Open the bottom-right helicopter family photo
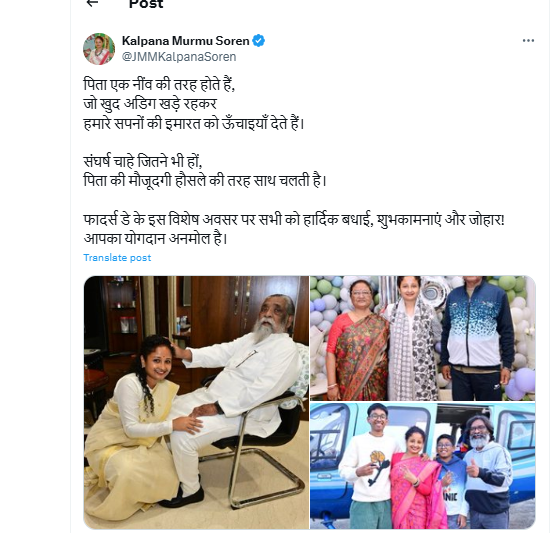This screenshot has height=533, width=551. tap(423, 466)
